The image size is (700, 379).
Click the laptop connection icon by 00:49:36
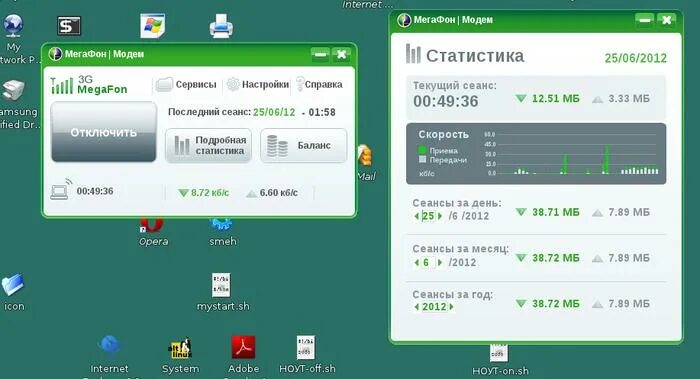[x=61, y=189]
